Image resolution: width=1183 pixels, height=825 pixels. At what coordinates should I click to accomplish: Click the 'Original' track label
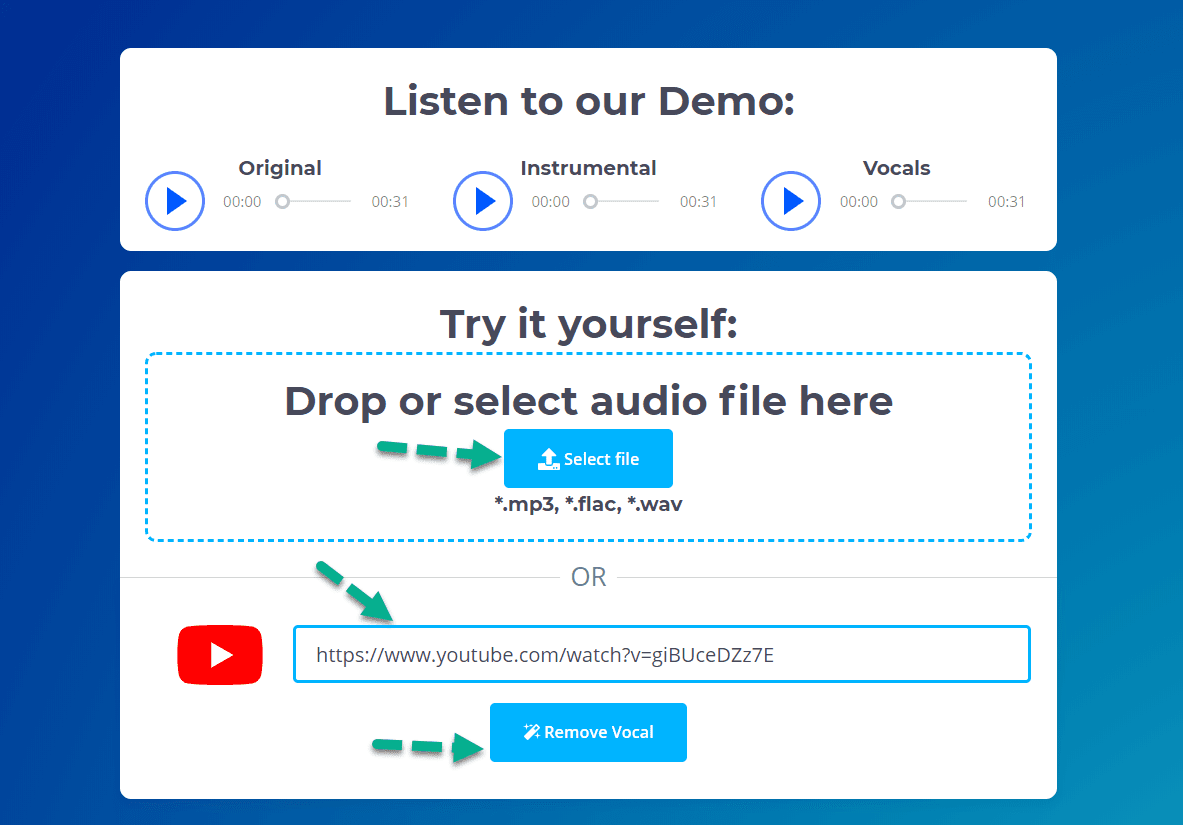click(280, 168)
